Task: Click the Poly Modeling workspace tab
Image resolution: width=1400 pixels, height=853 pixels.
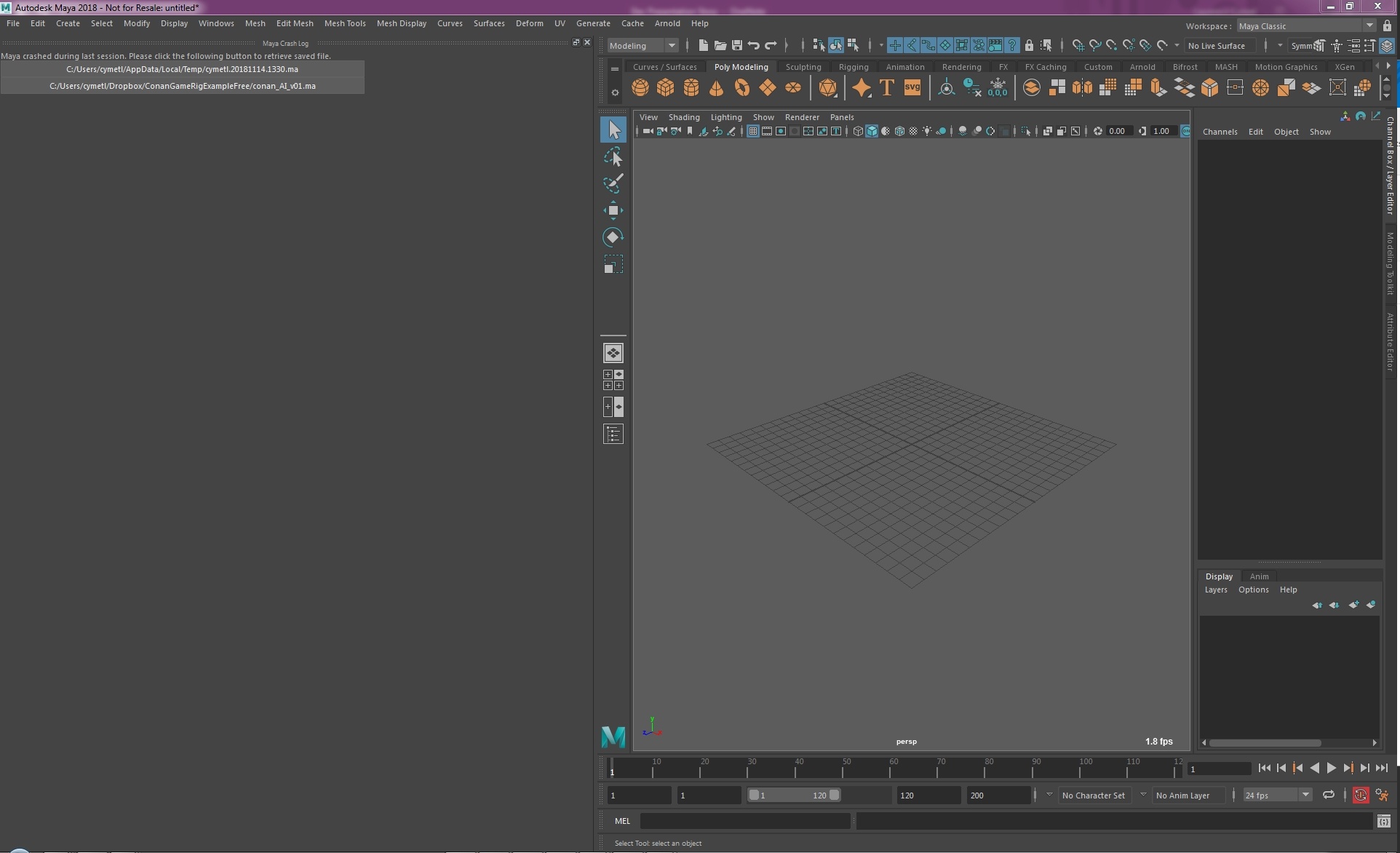Action: [740, 66]
